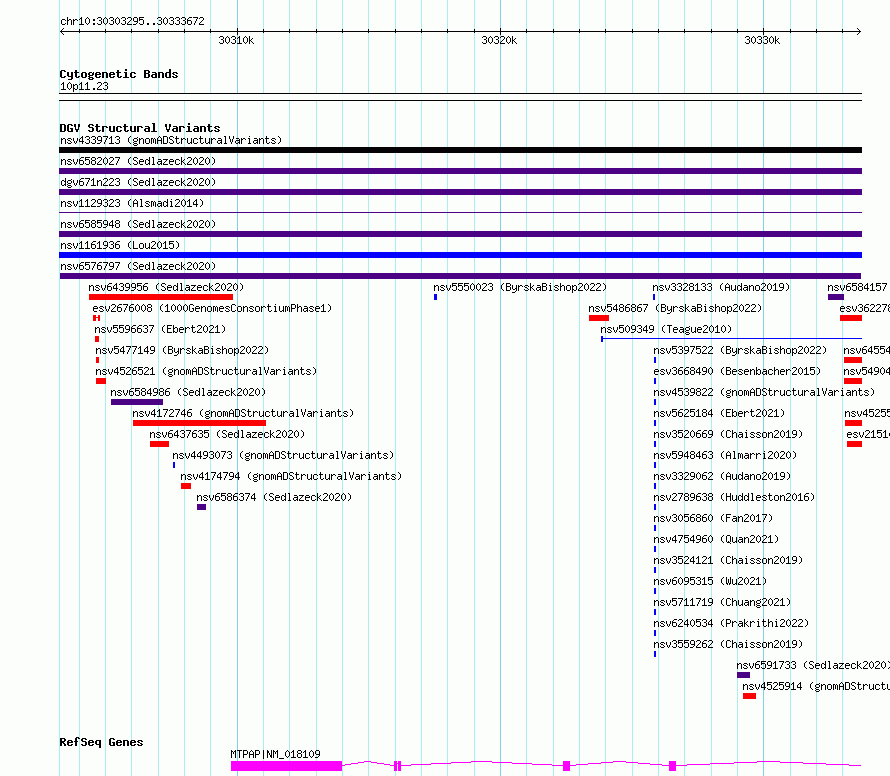Click nsv3524121 (Chaisson2019) label

point(728,560)
